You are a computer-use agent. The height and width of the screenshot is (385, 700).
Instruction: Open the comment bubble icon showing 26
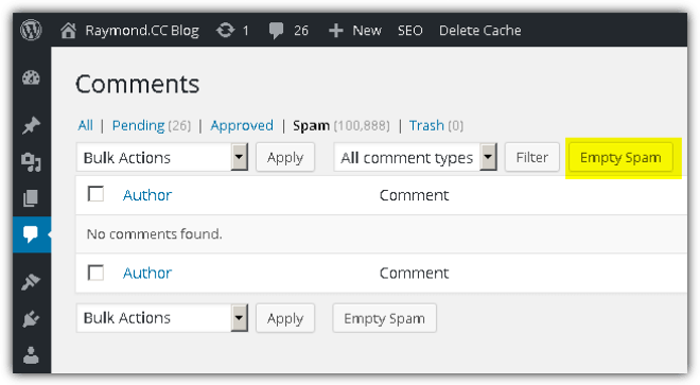coord(276,30)
